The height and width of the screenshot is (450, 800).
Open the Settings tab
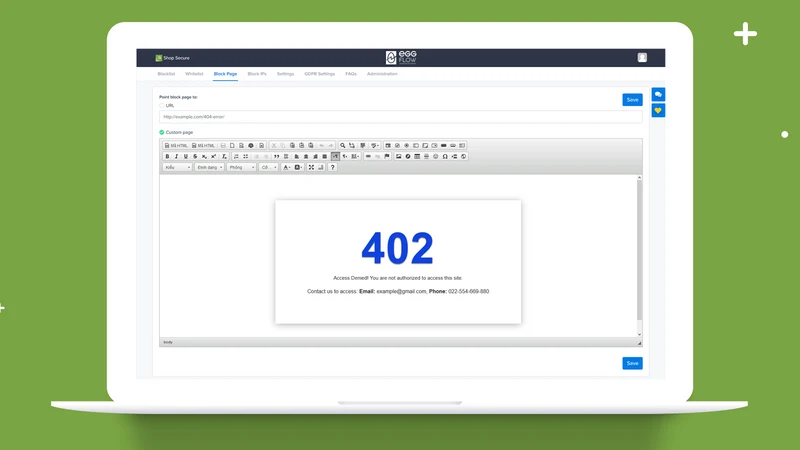pos(285,74)
